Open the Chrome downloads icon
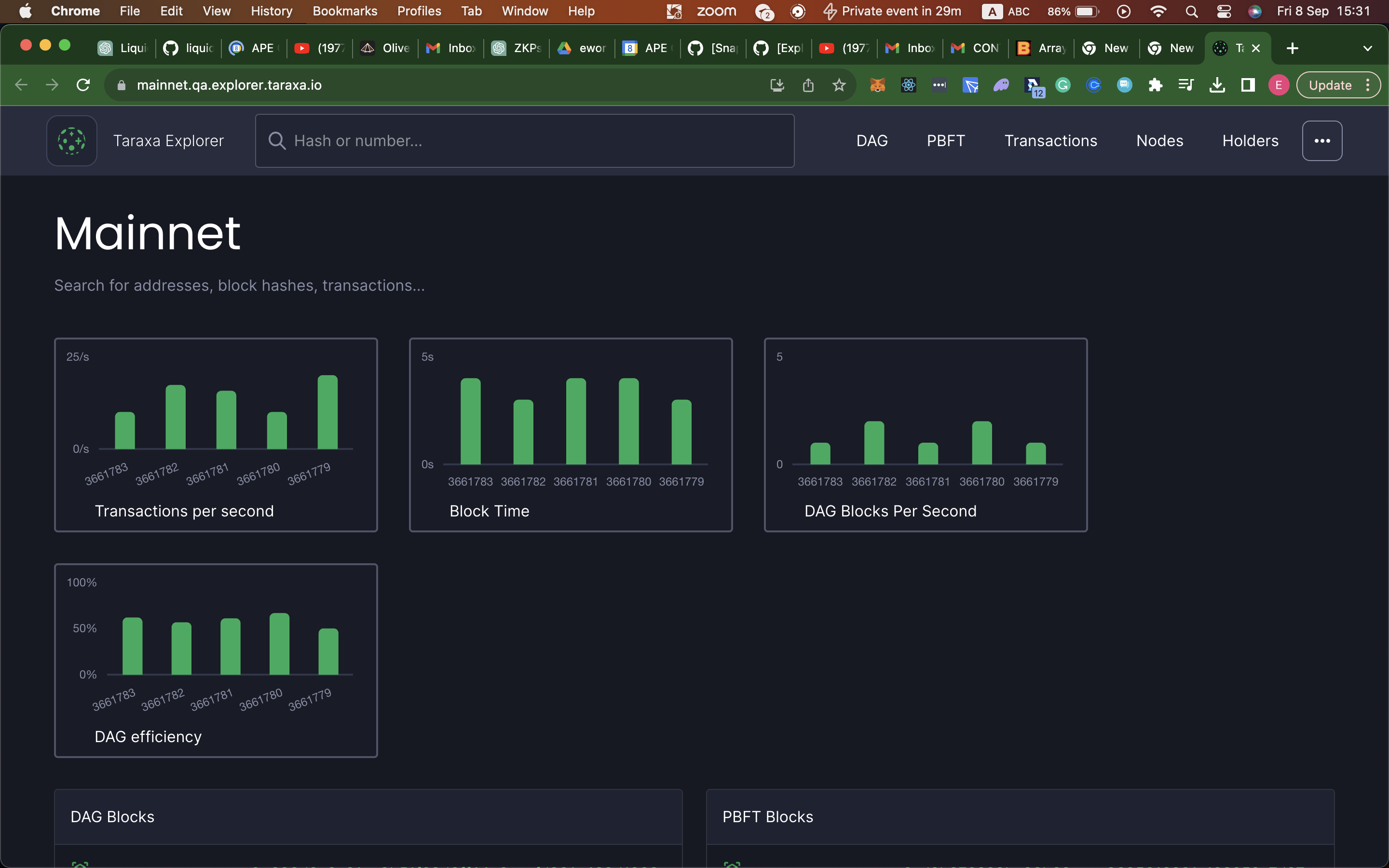The height and width of the screenshot is (868, 1389). [1217, 85]
